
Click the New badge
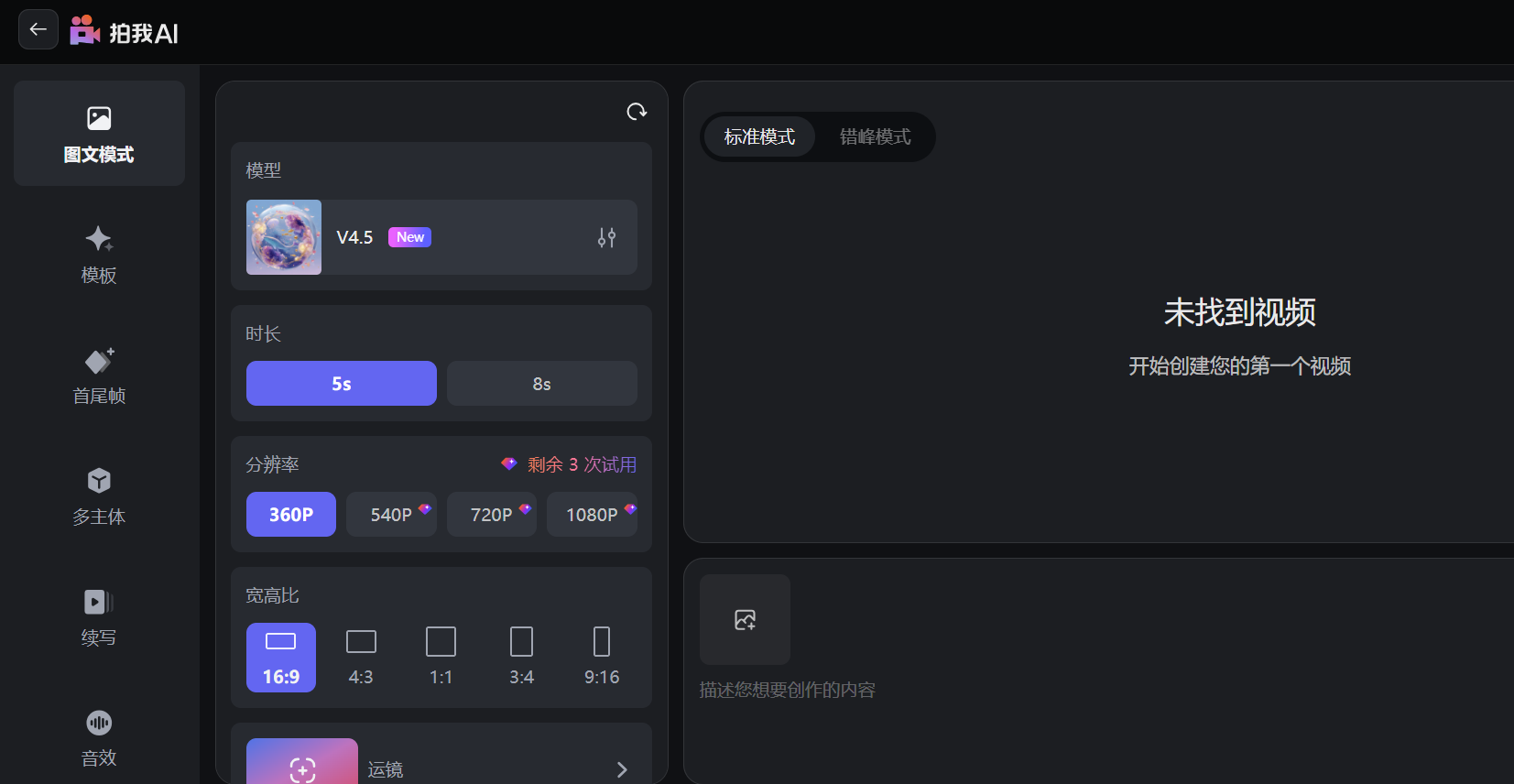coord(409,237)
